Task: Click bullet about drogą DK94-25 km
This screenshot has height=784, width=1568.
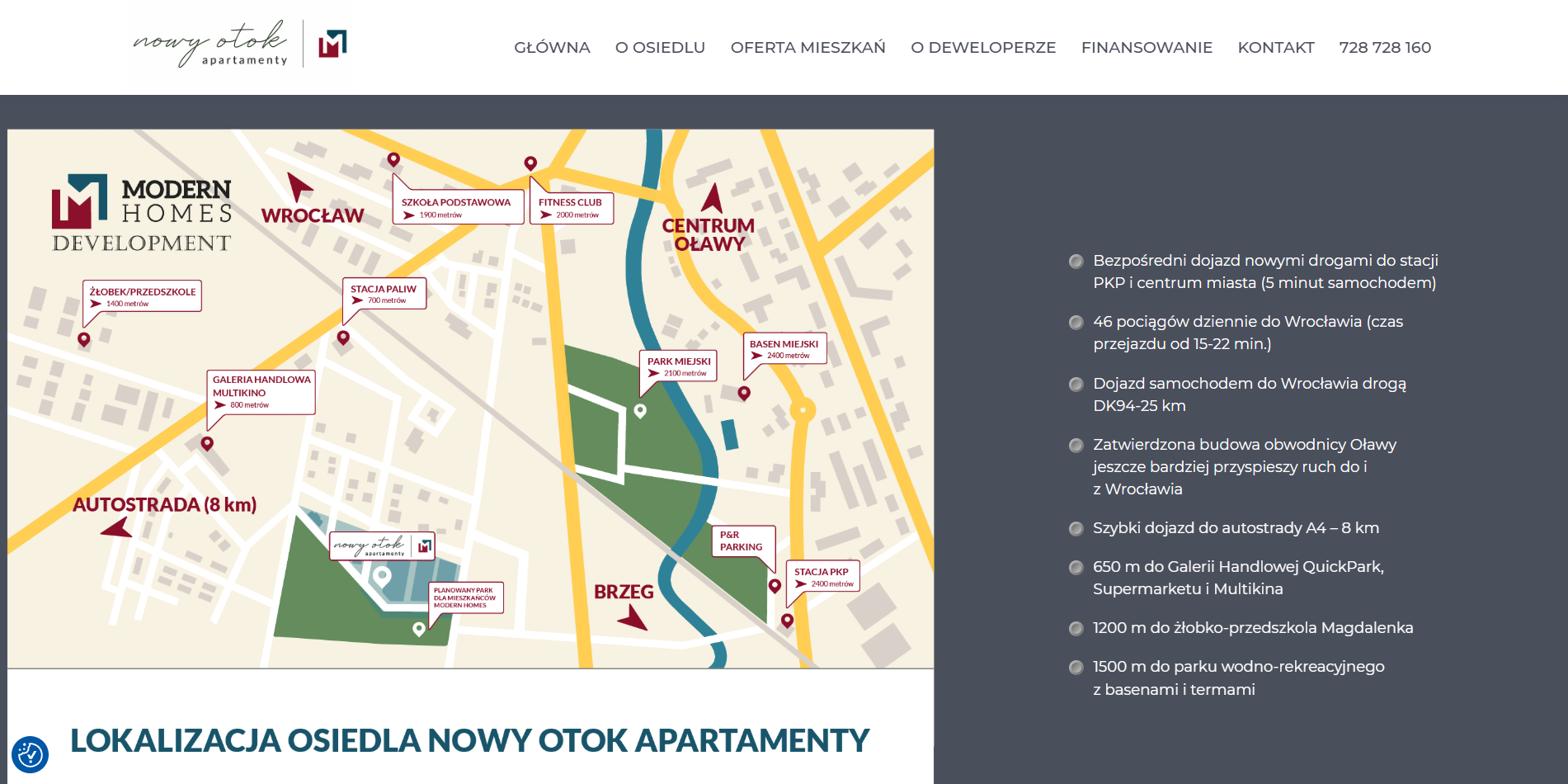Action: [1250, 394]
